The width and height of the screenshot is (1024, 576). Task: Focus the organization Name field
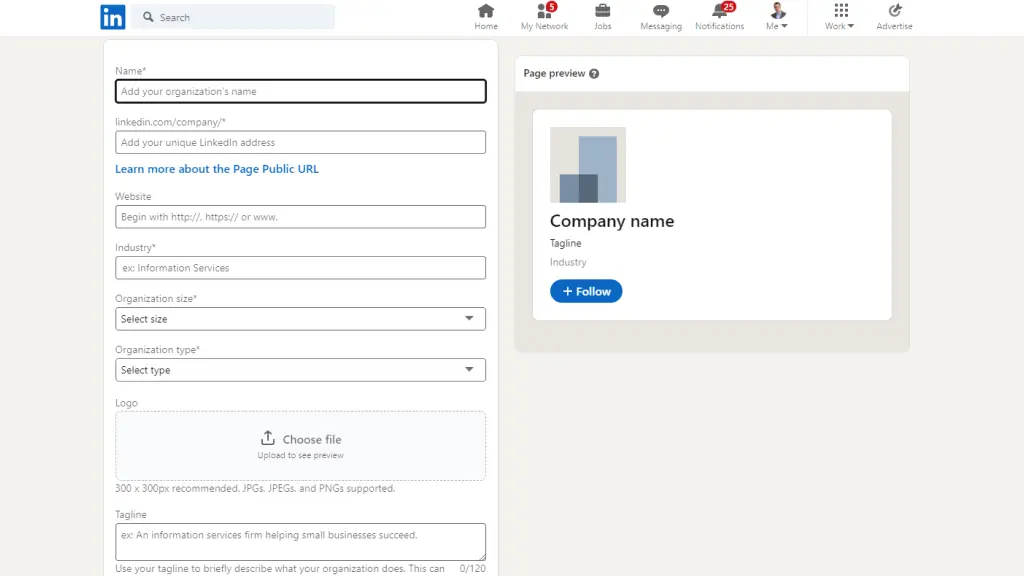coord(300,91)
